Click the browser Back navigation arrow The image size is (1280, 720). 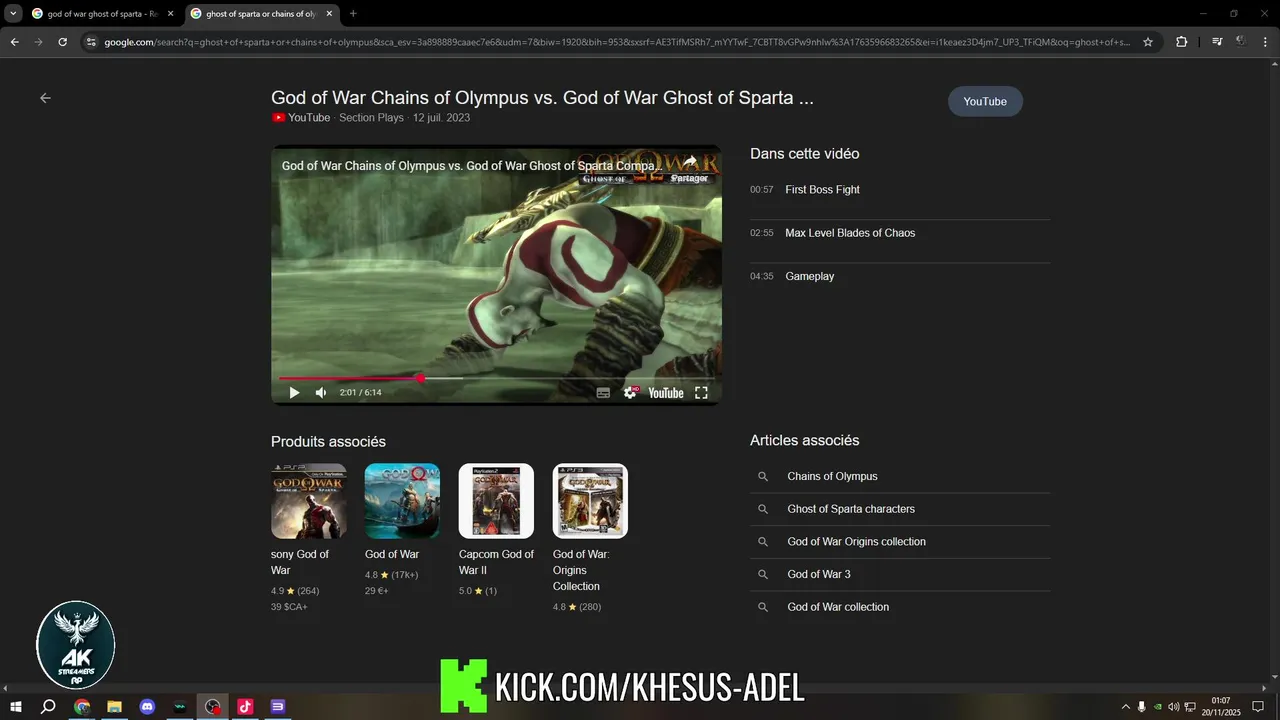pos(14,42)
